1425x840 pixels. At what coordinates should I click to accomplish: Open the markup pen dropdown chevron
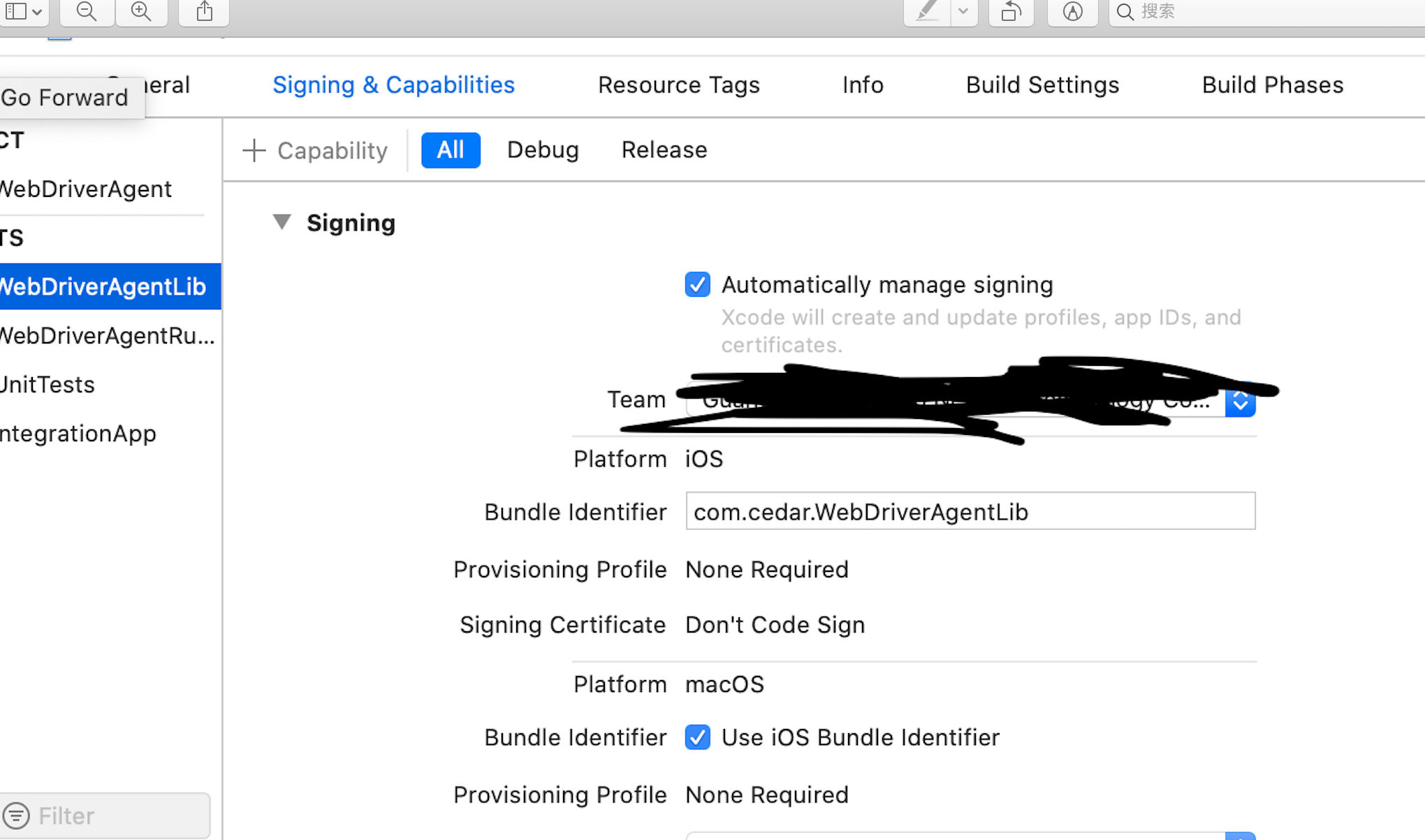(x=963, y=11)
